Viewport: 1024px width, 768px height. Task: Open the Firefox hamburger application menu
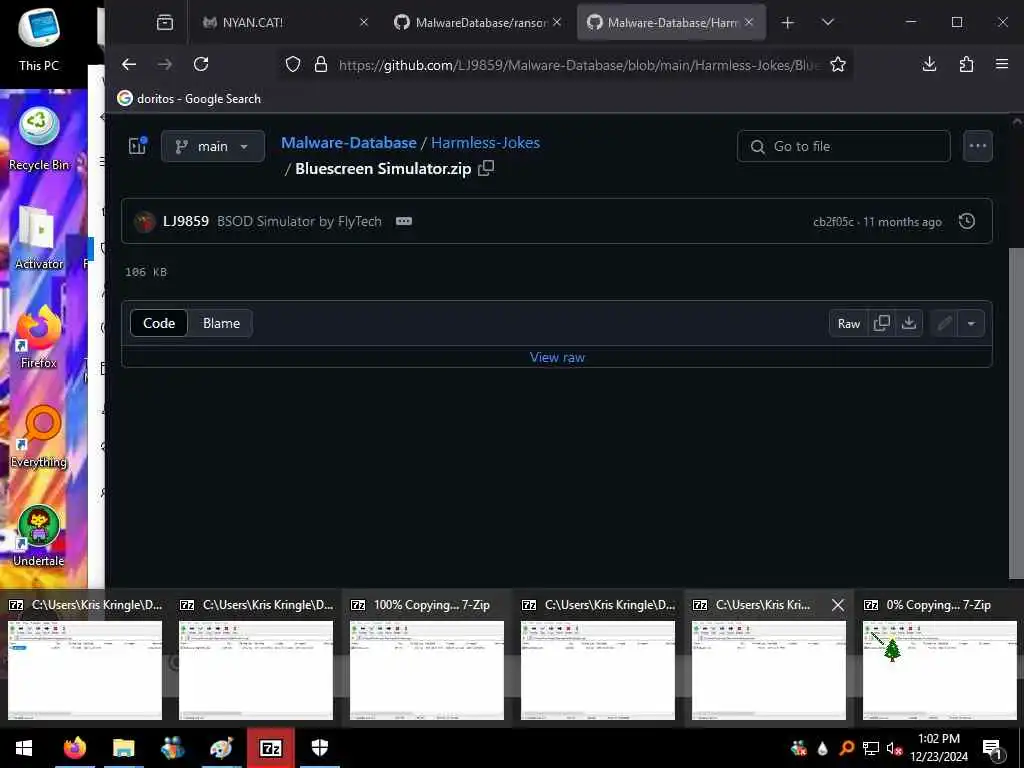pyautogui.click(x=1002, y=64)
